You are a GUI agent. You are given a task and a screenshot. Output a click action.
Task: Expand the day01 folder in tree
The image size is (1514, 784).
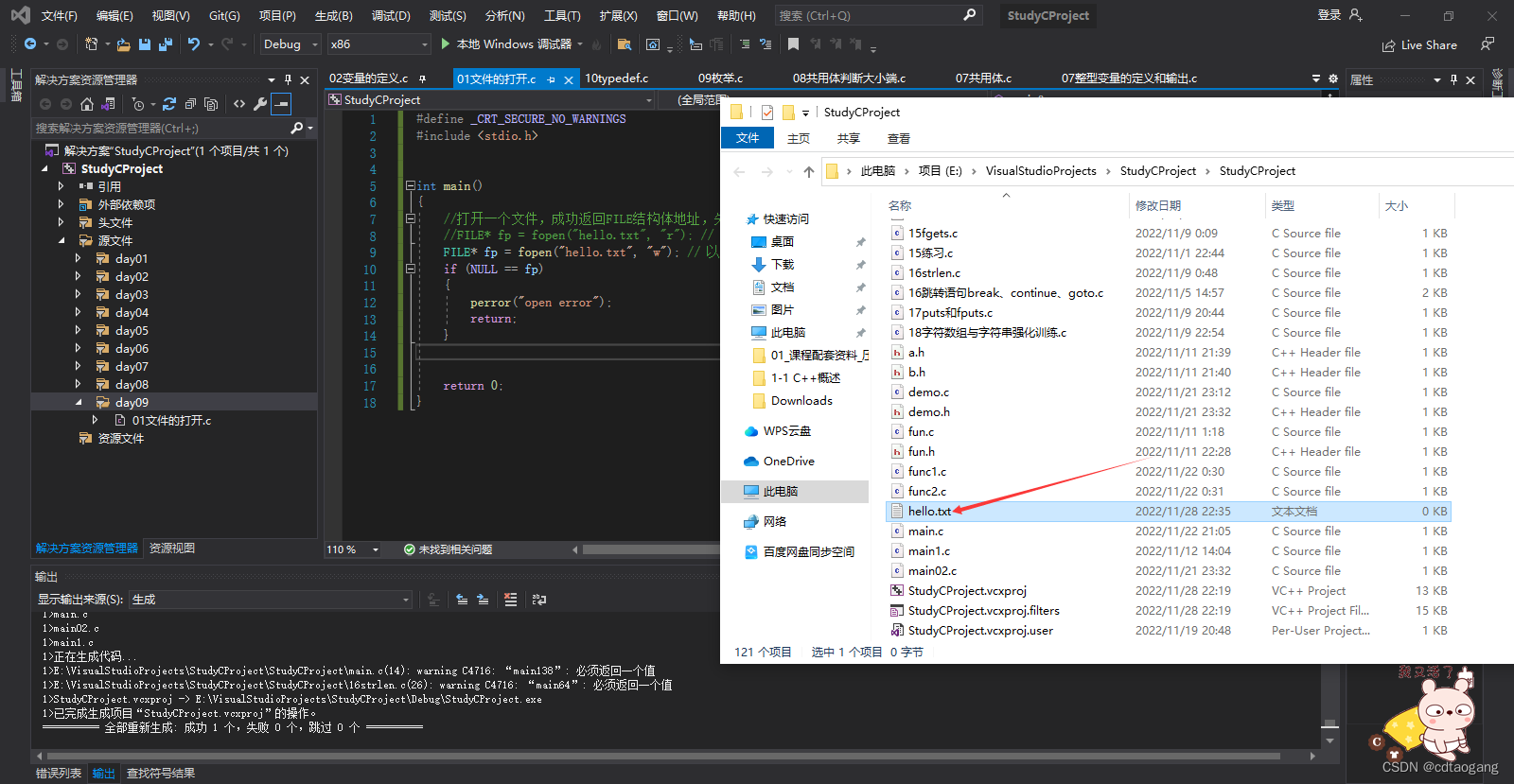79,258
